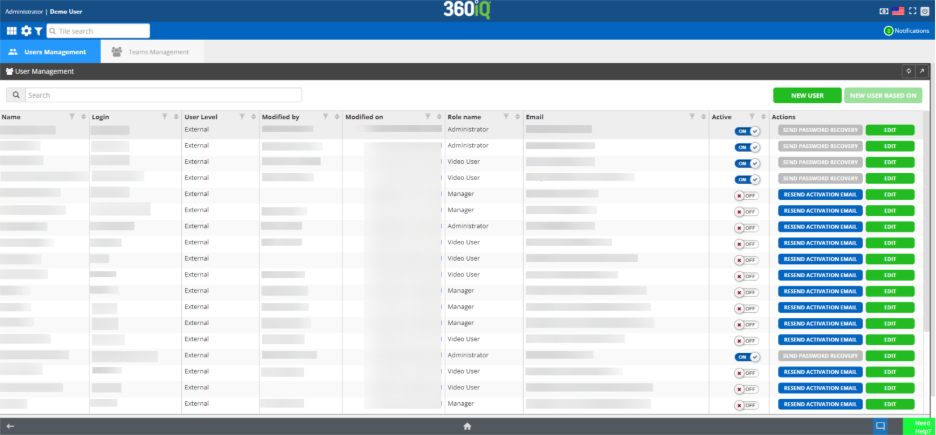Switch to the Teams Management tab
The height and width of the screenshot is (435, 936).
click(151, 52)
